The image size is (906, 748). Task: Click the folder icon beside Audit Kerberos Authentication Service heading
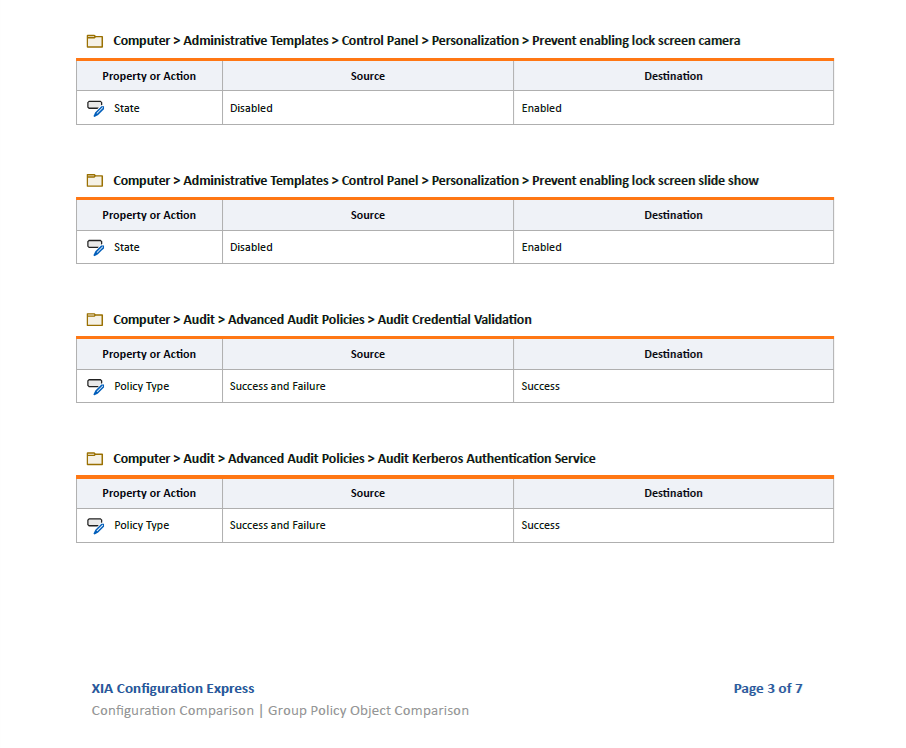(x=95, y=459)
